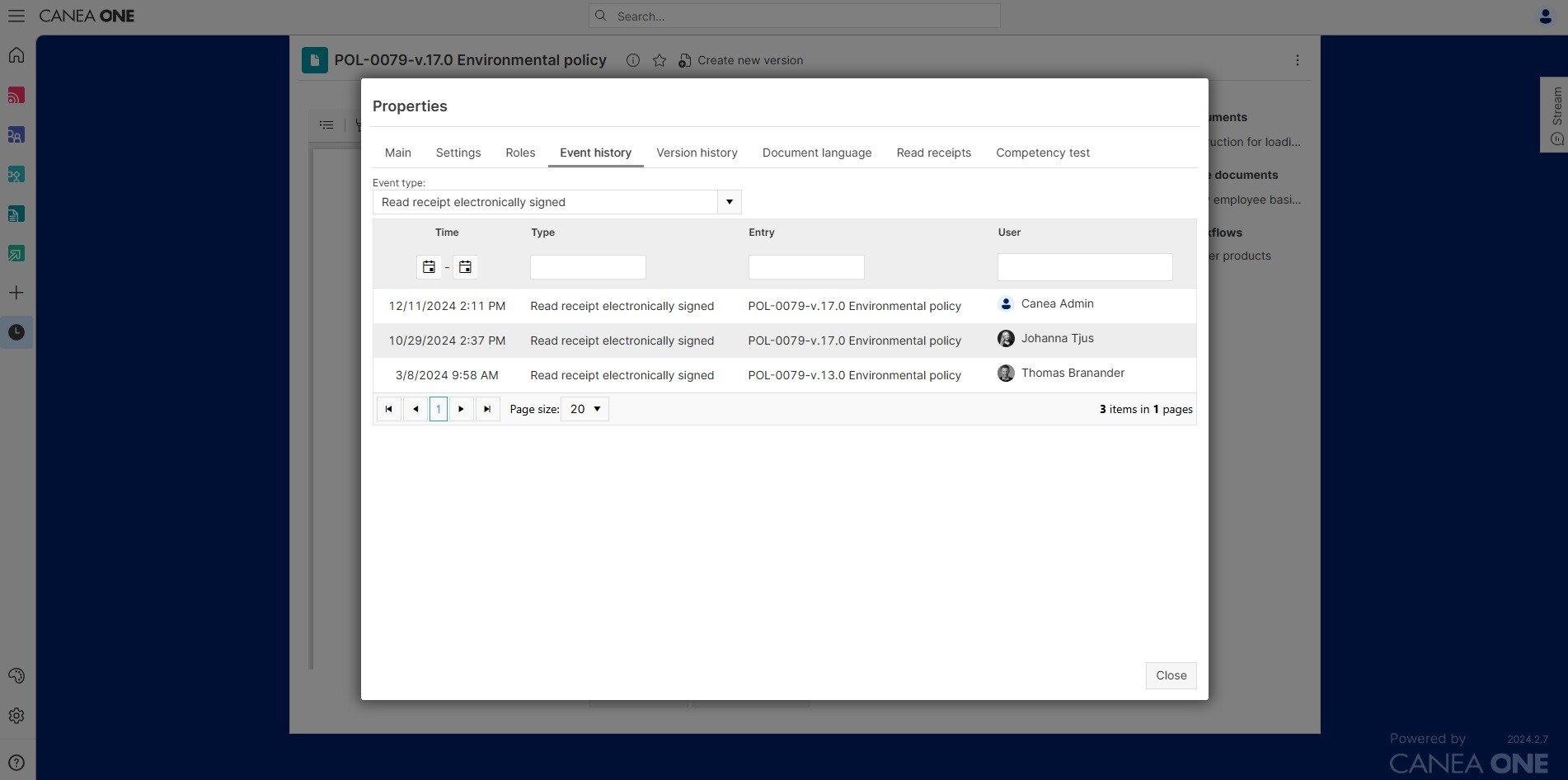The width and height of the screenshot is (1568, 780).
Task: Close the Properties dialog
Action: click(x=1171, y=675)
